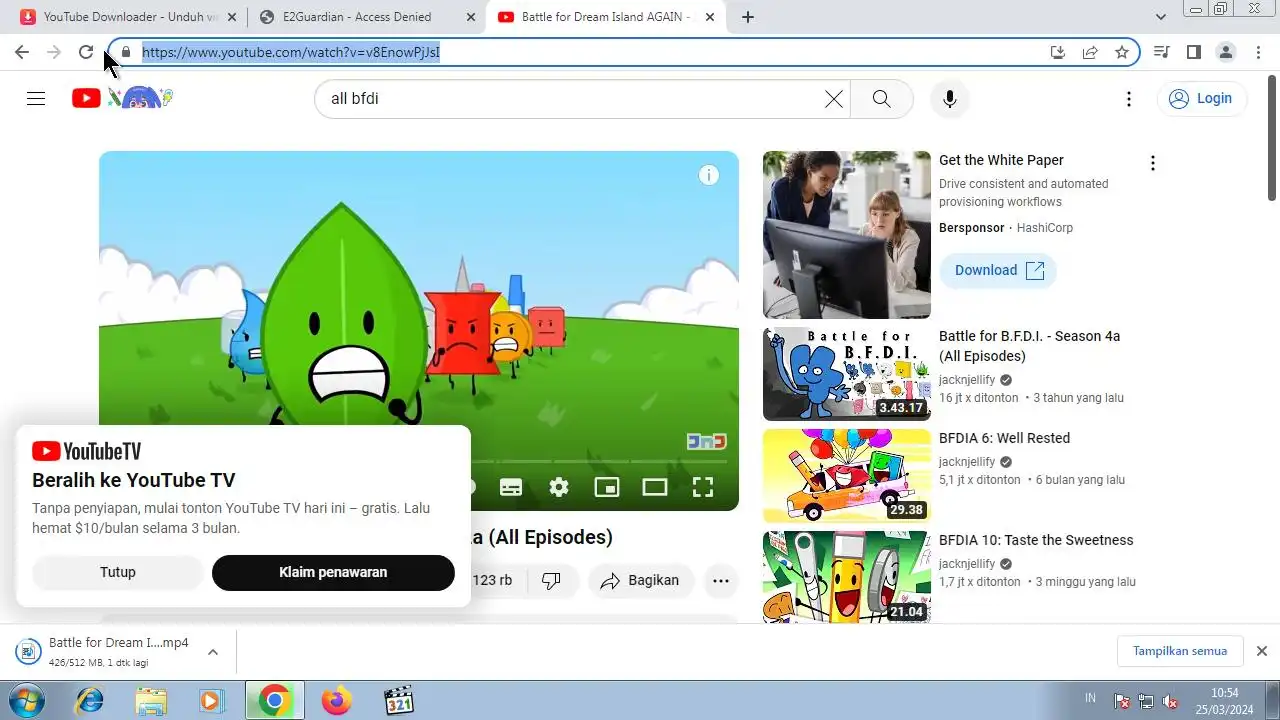
Task: Share this page icon in address bar
Action: tap(1090, 52)
